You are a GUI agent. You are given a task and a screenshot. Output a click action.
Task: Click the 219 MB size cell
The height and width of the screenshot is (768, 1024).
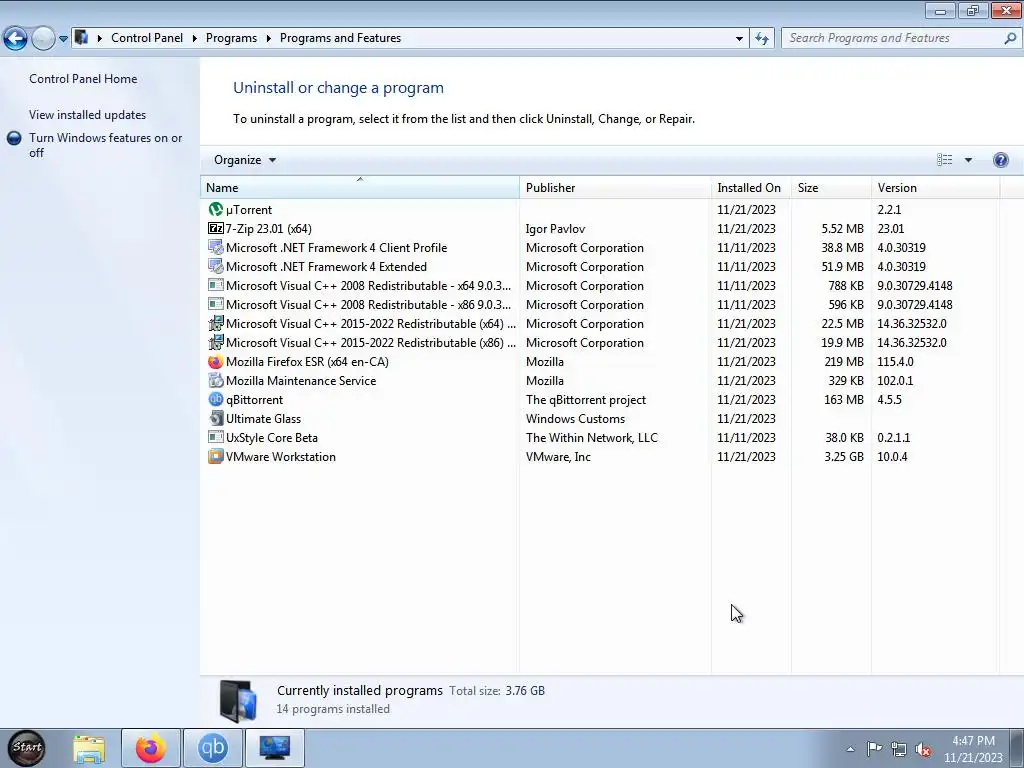(844, 361)
